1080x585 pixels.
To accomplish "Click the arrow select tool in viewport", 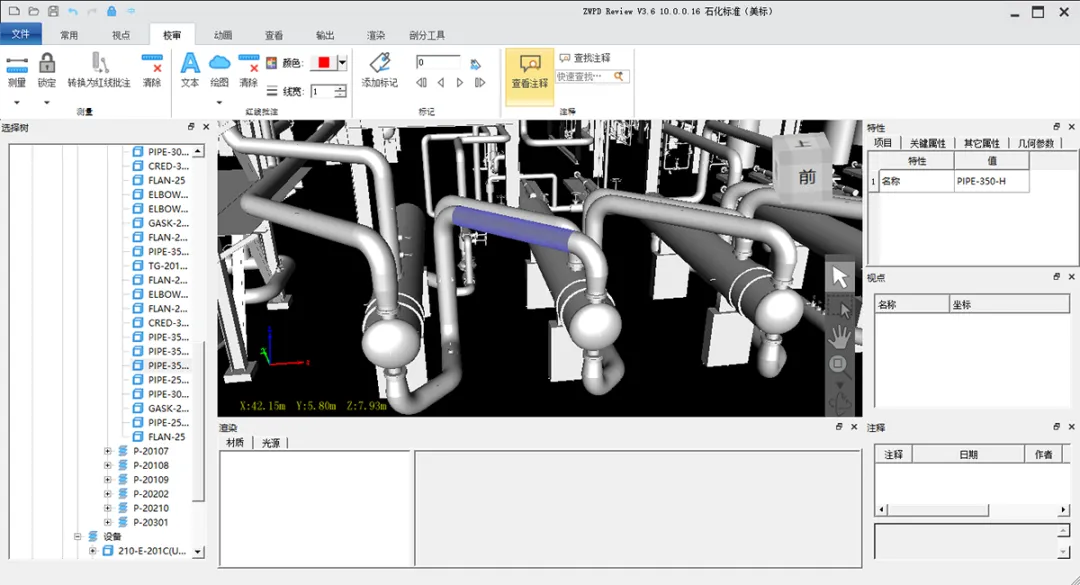I will [x=839, y=277].
